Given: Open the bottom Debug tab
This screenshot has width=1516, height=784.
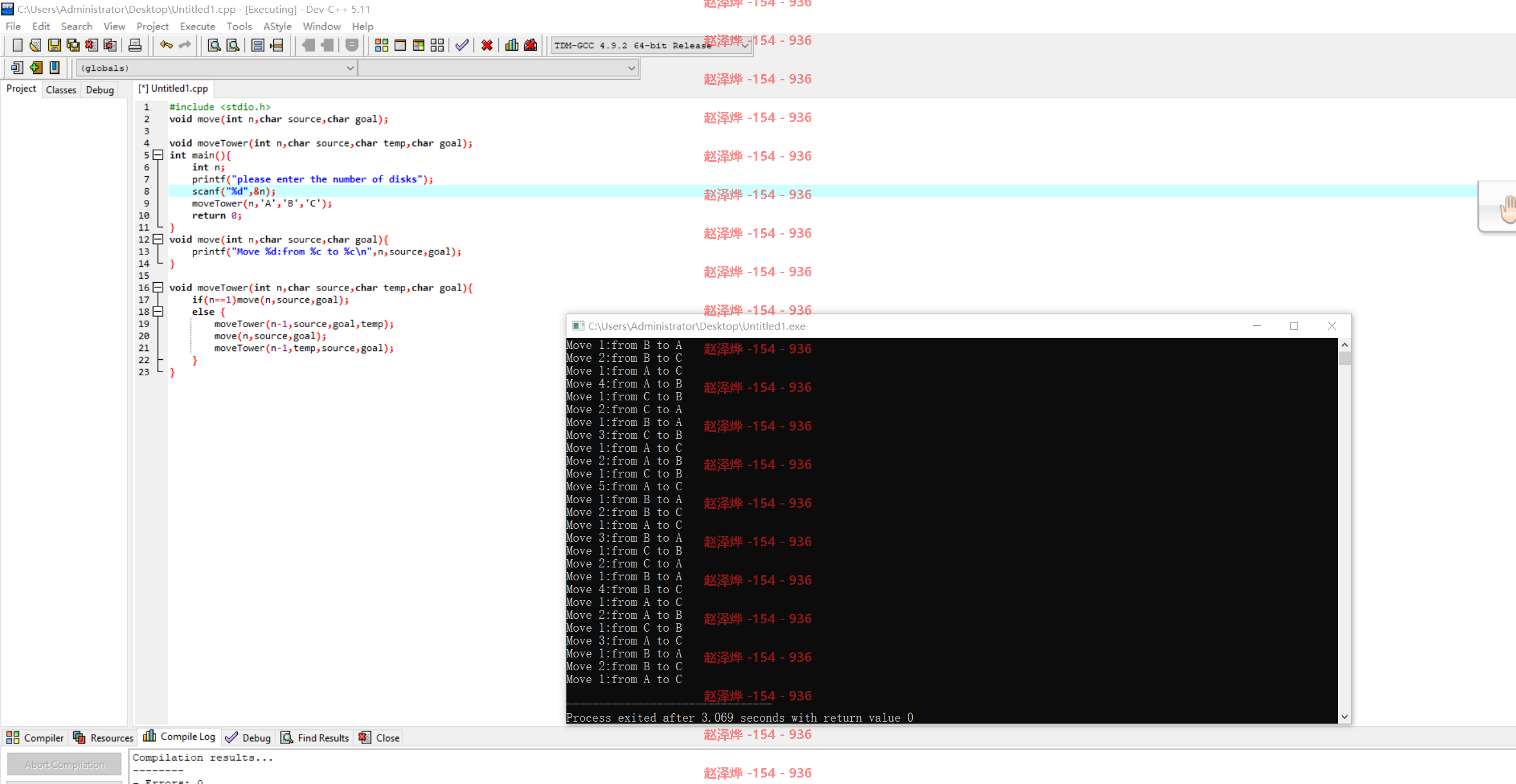Looking at the screenshot, I should [x=248, y=738].
